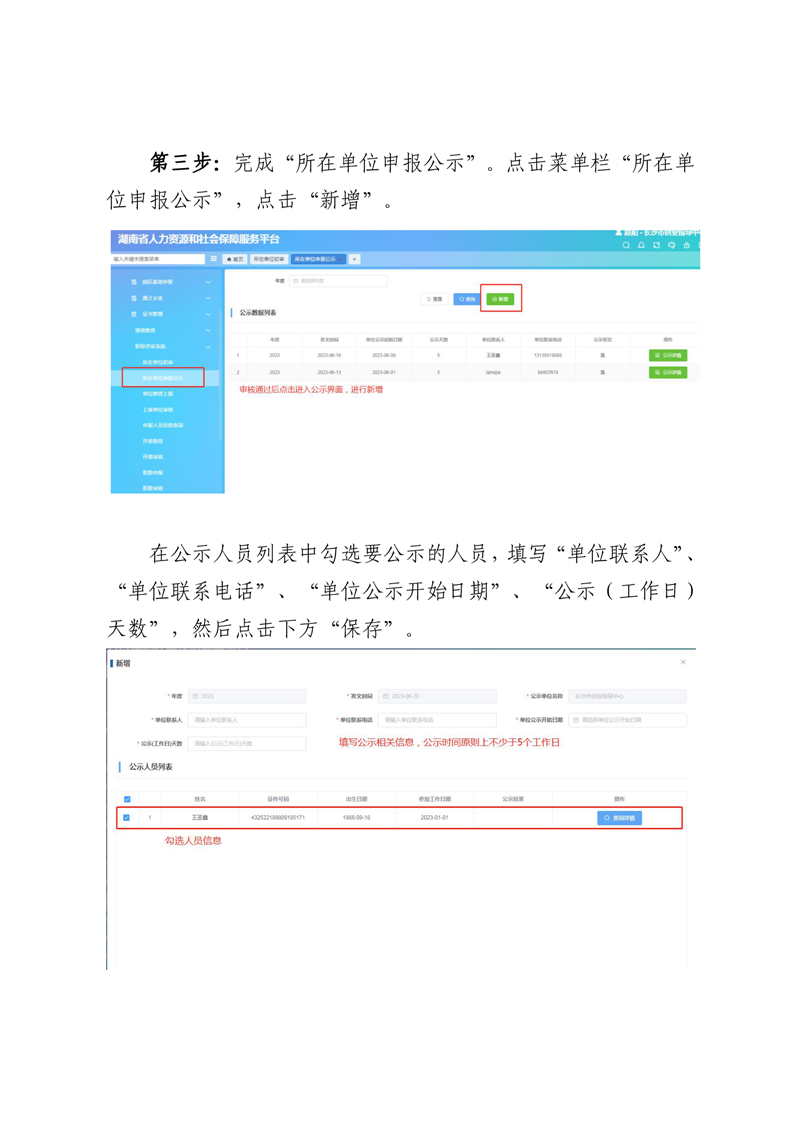Click the notification bell icon in header
Screen dimensions: 793x1122
pos(642,245)
